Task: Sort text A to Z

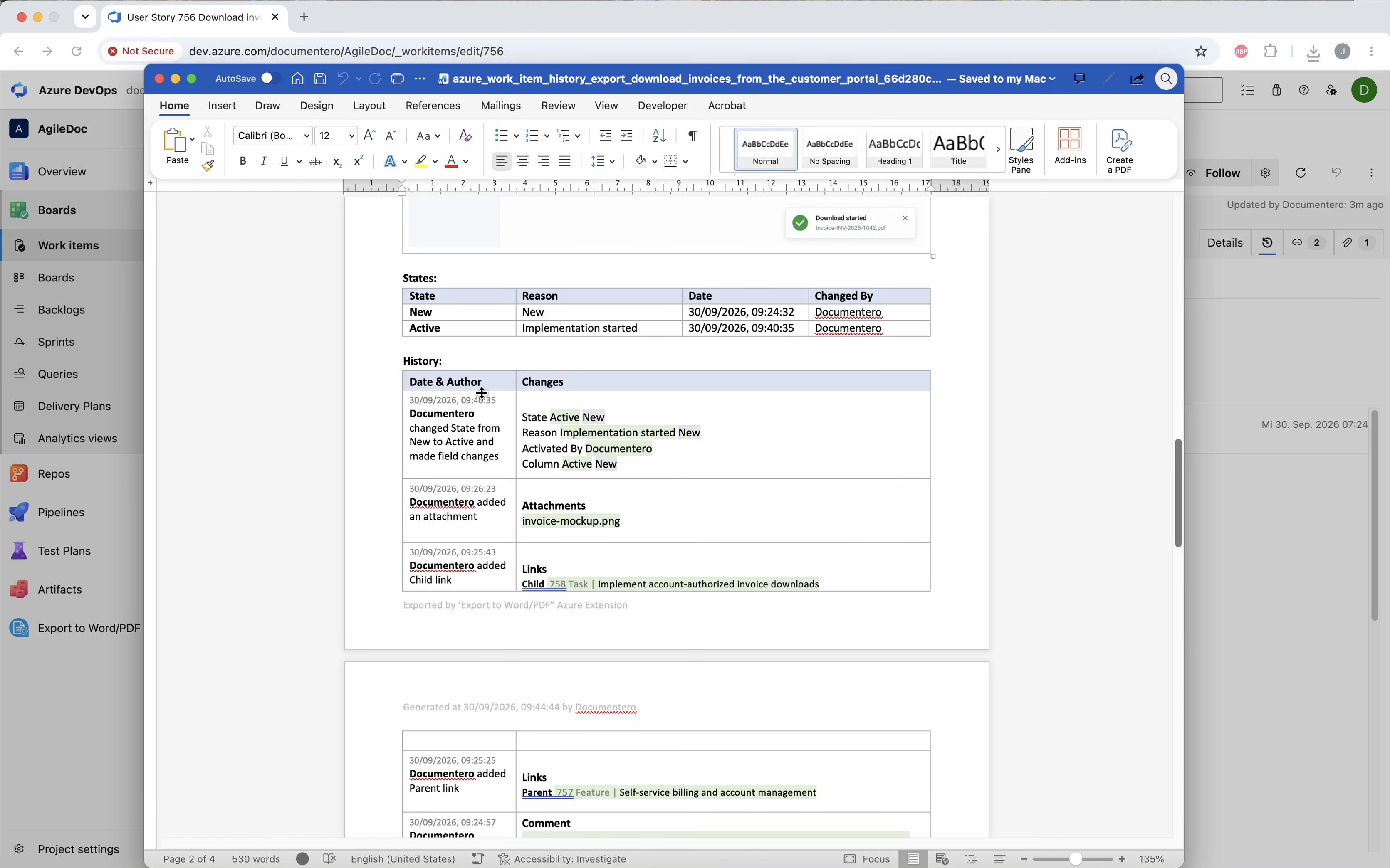Action: click(659, 136)
